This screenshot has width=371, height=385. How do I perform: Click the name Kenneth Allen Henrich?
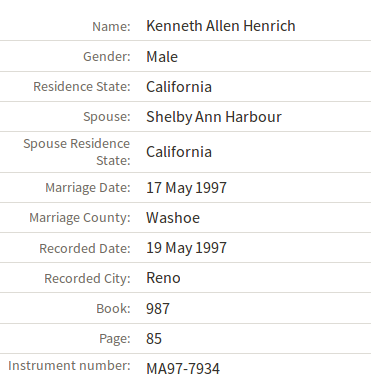click(221, 26)
